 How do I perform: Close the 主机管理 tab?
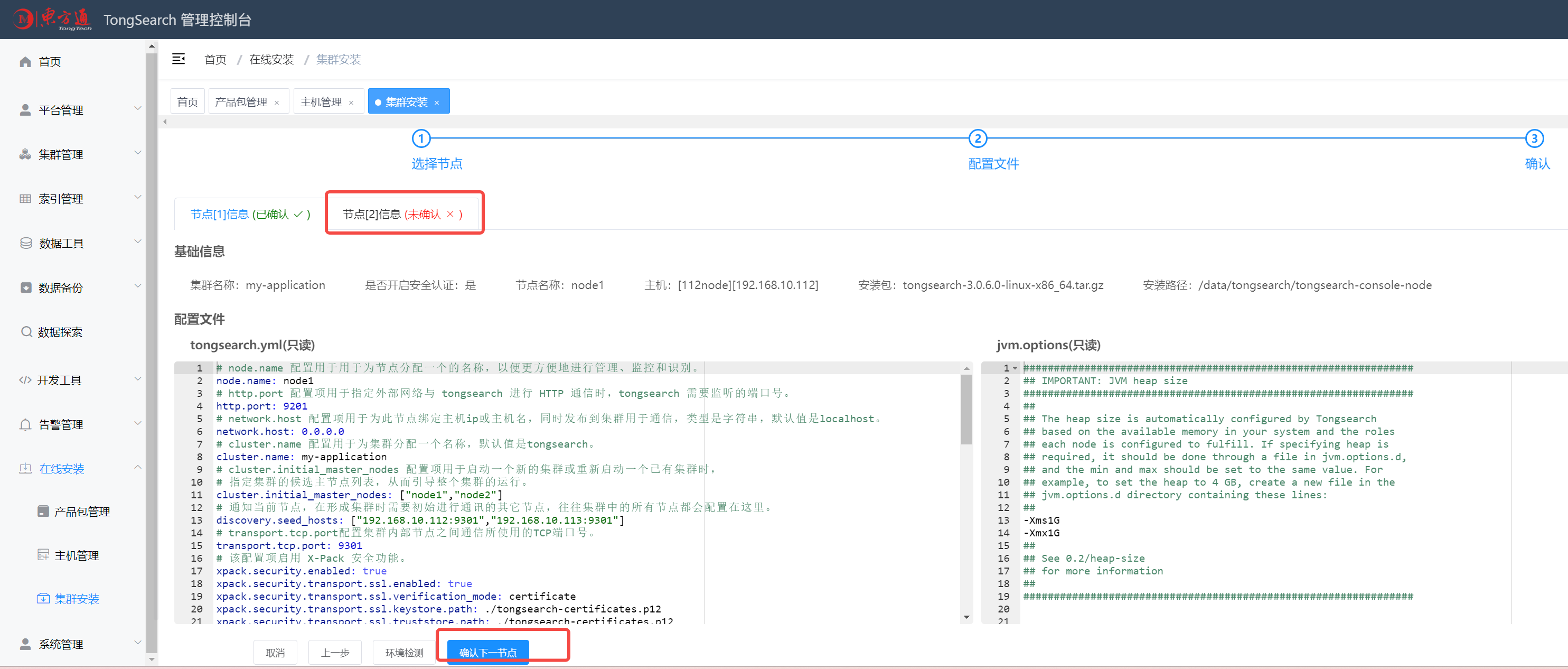pyautogui.click(x=351, y=103)
